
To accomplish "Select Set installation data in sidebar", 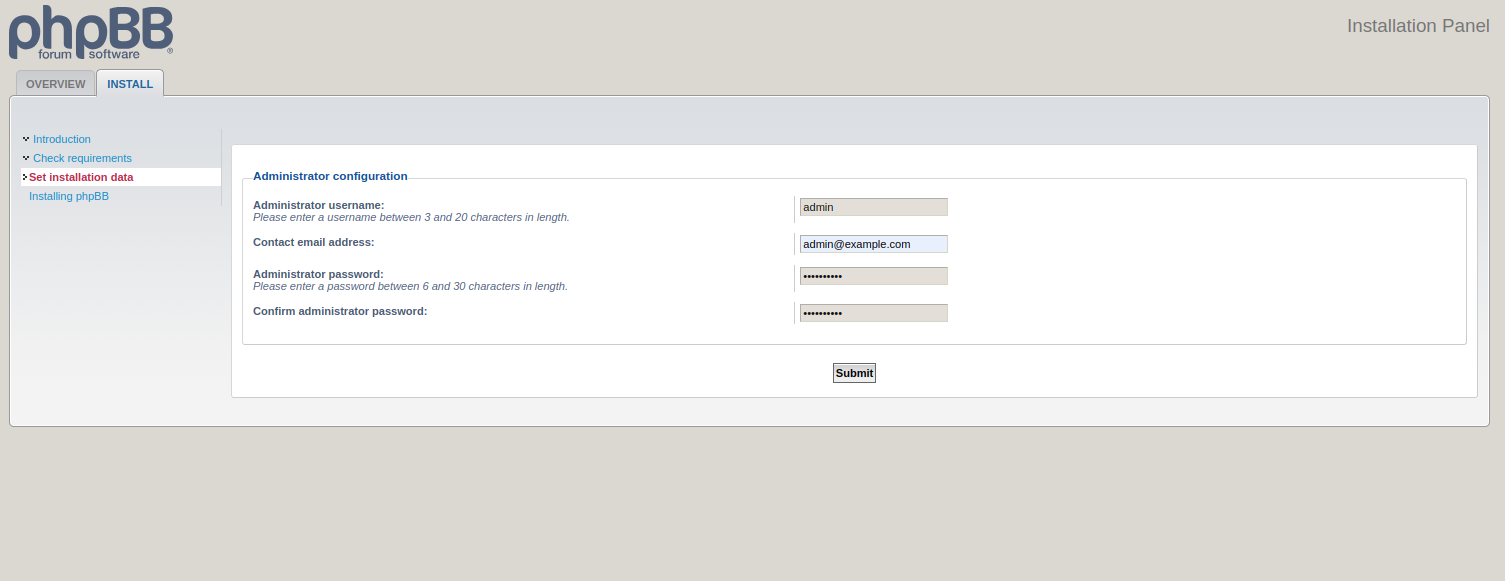I will coord(81,177).
